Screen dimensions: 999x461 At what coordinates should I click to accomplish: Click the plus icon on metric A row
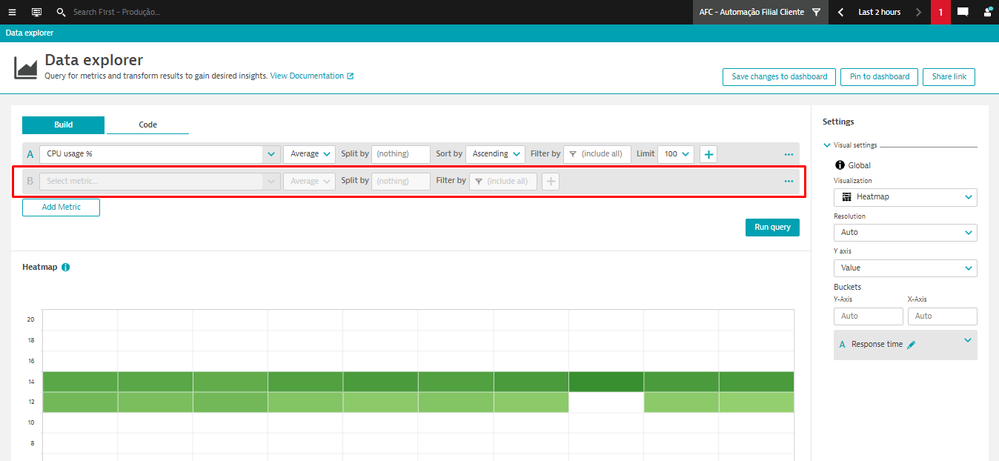tap(708, 154)
